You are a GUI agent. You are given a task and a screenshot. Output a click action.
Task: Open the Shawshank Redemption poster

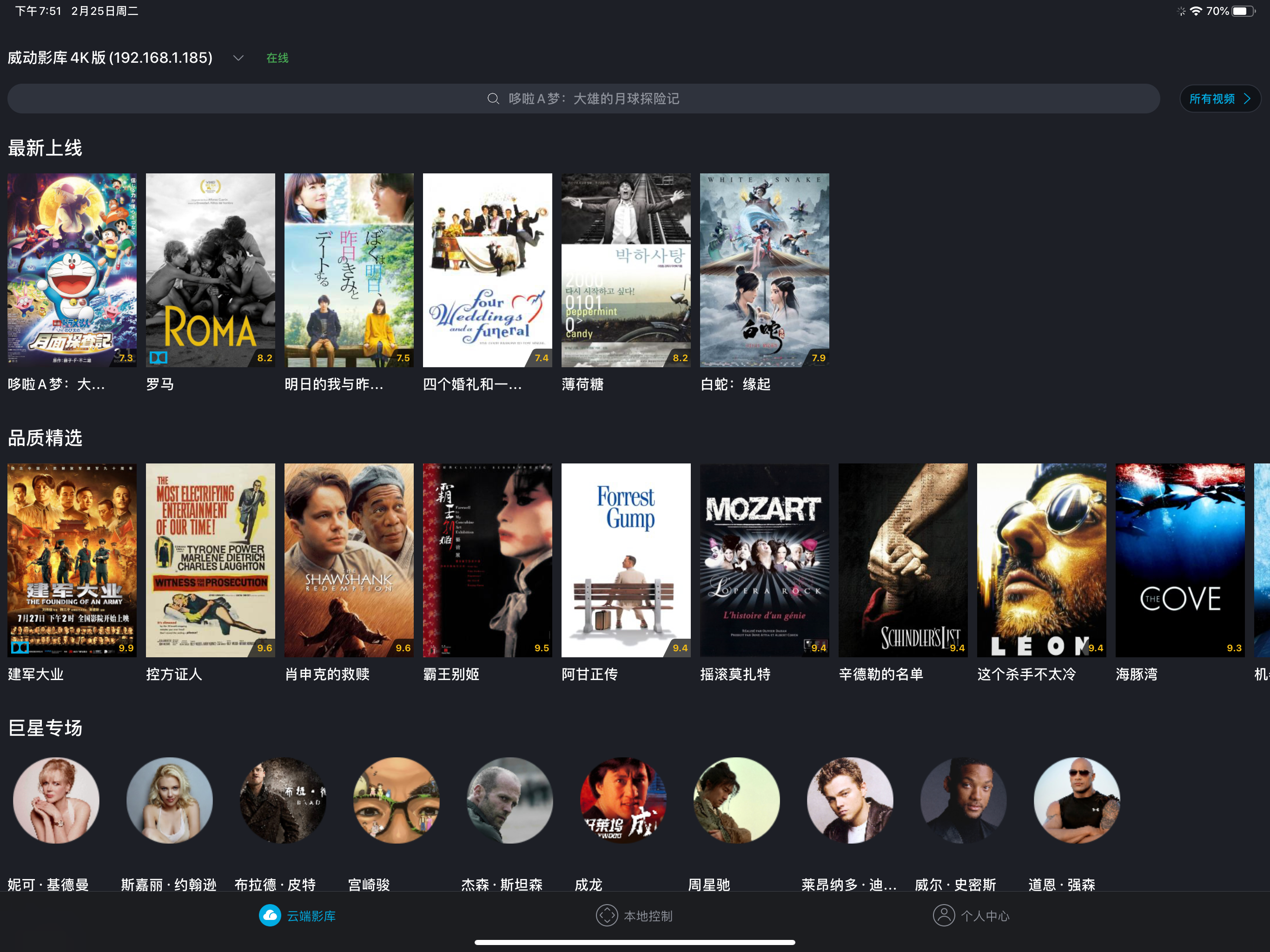click(x=349, y=560)
